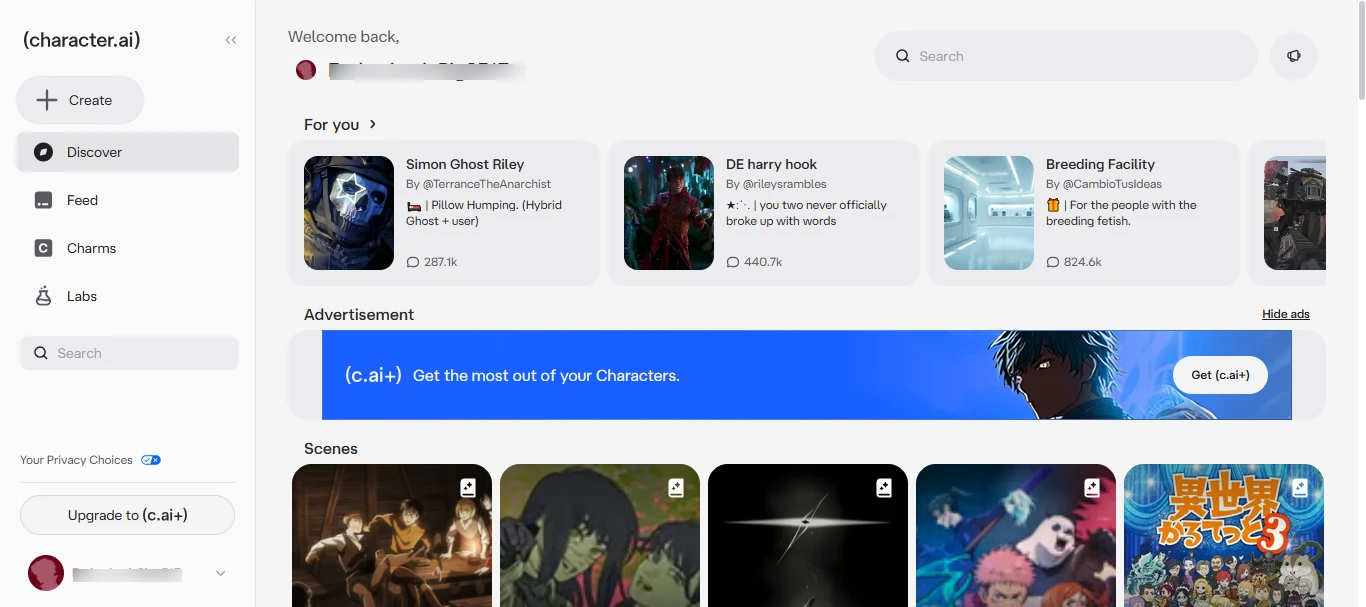Click the welcome profile avatar
Viewport: 1366px width, 607px height.
[x=306, y=70]
